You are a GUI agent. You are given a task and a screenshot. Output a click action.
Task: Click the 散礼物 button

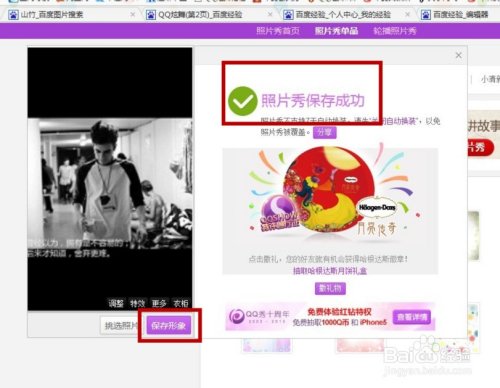[x=330, y=288]
